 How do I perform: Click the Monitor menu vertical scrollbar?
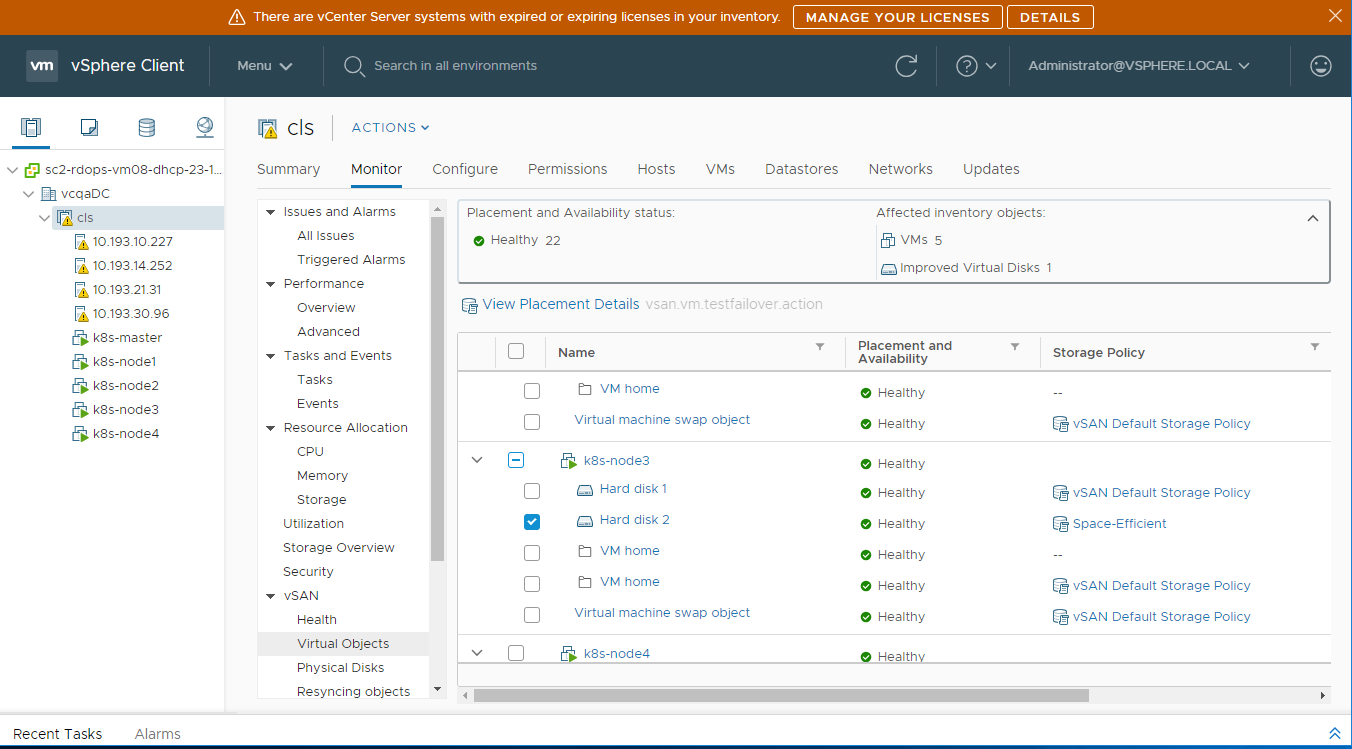(x=437, y=388)
